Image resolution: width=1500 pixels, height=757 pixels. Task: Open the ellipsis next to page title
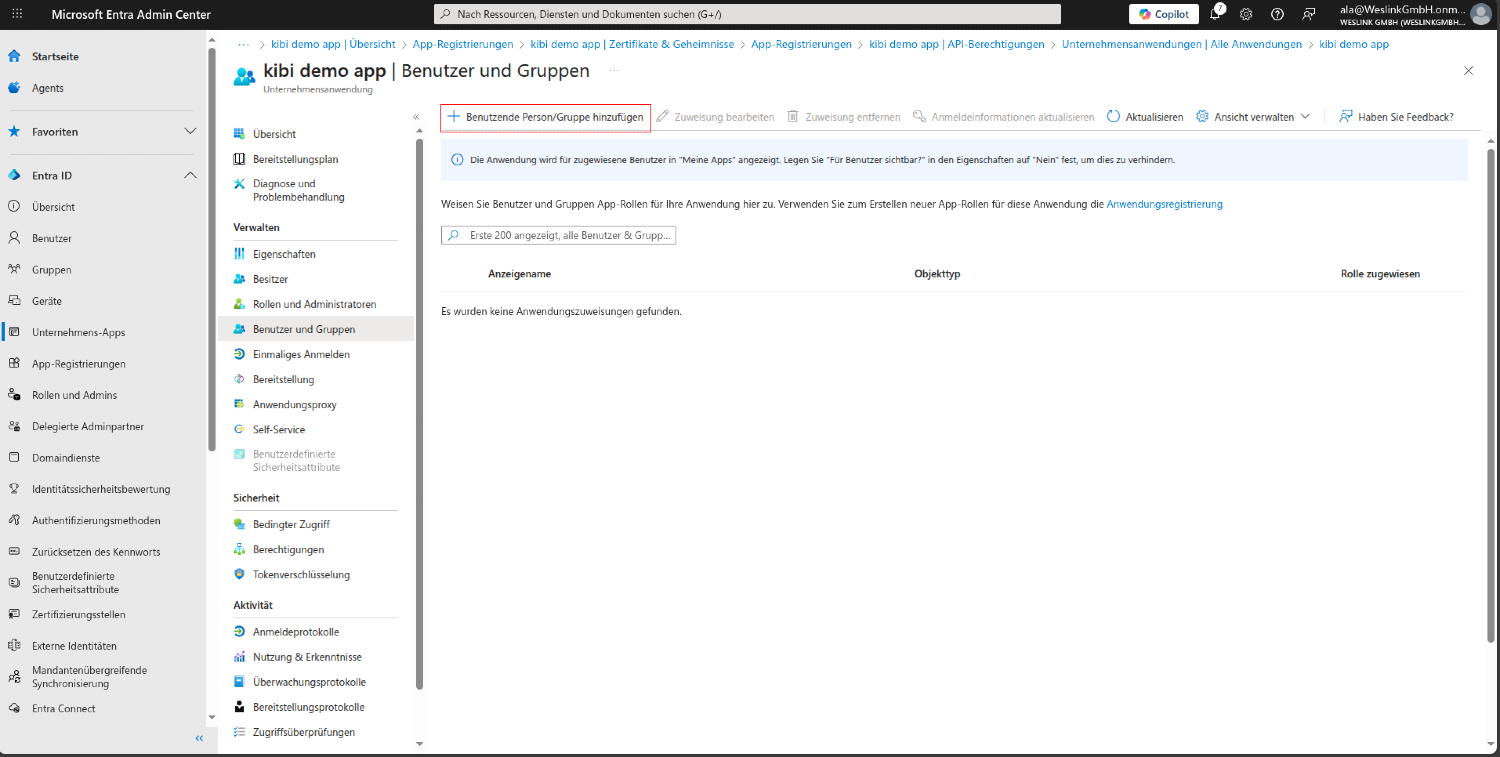[x=614, y=71]
